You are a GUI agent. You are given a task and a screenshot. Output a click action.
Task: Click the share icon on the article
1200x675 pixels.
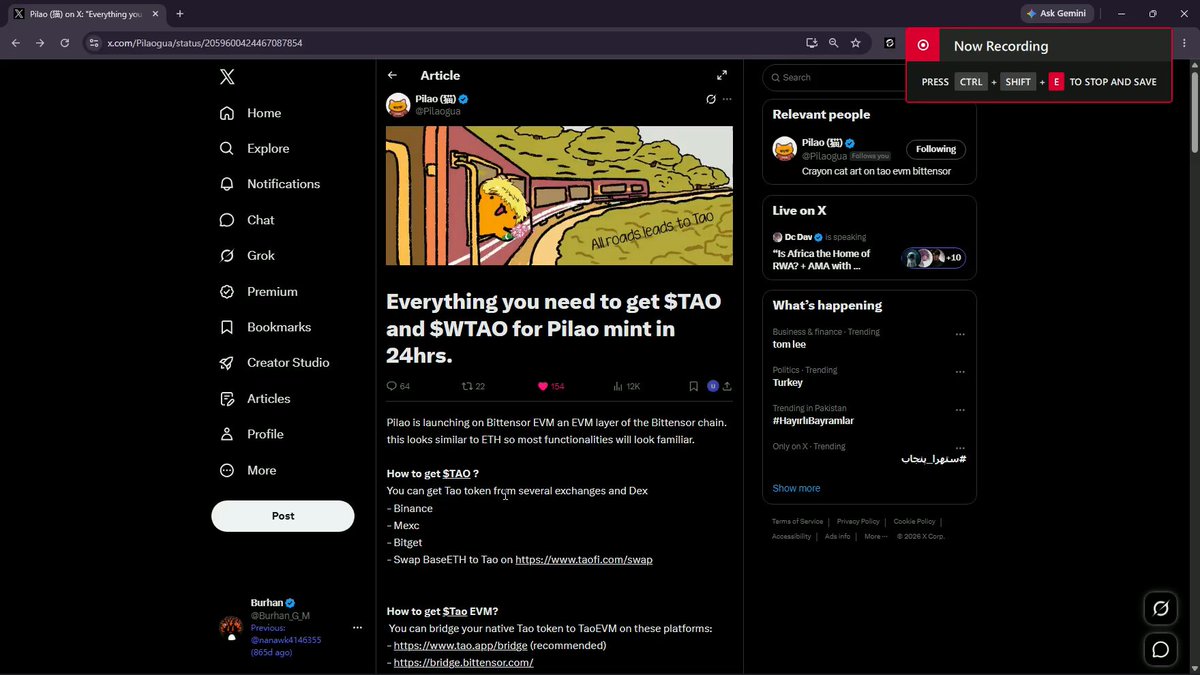tap(727, 386)
